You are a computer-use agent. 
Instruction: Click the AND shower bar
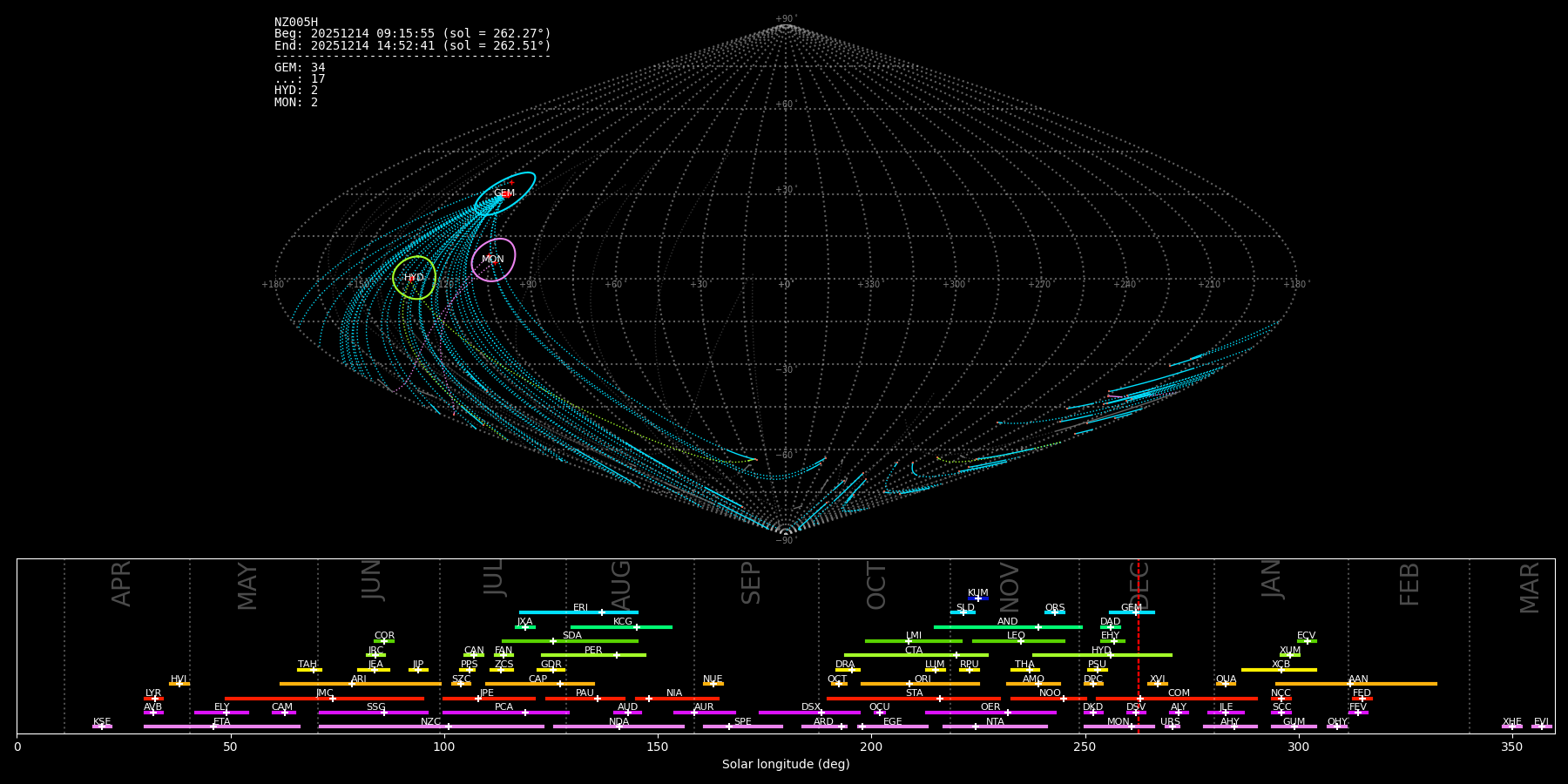pos(1008,627)
